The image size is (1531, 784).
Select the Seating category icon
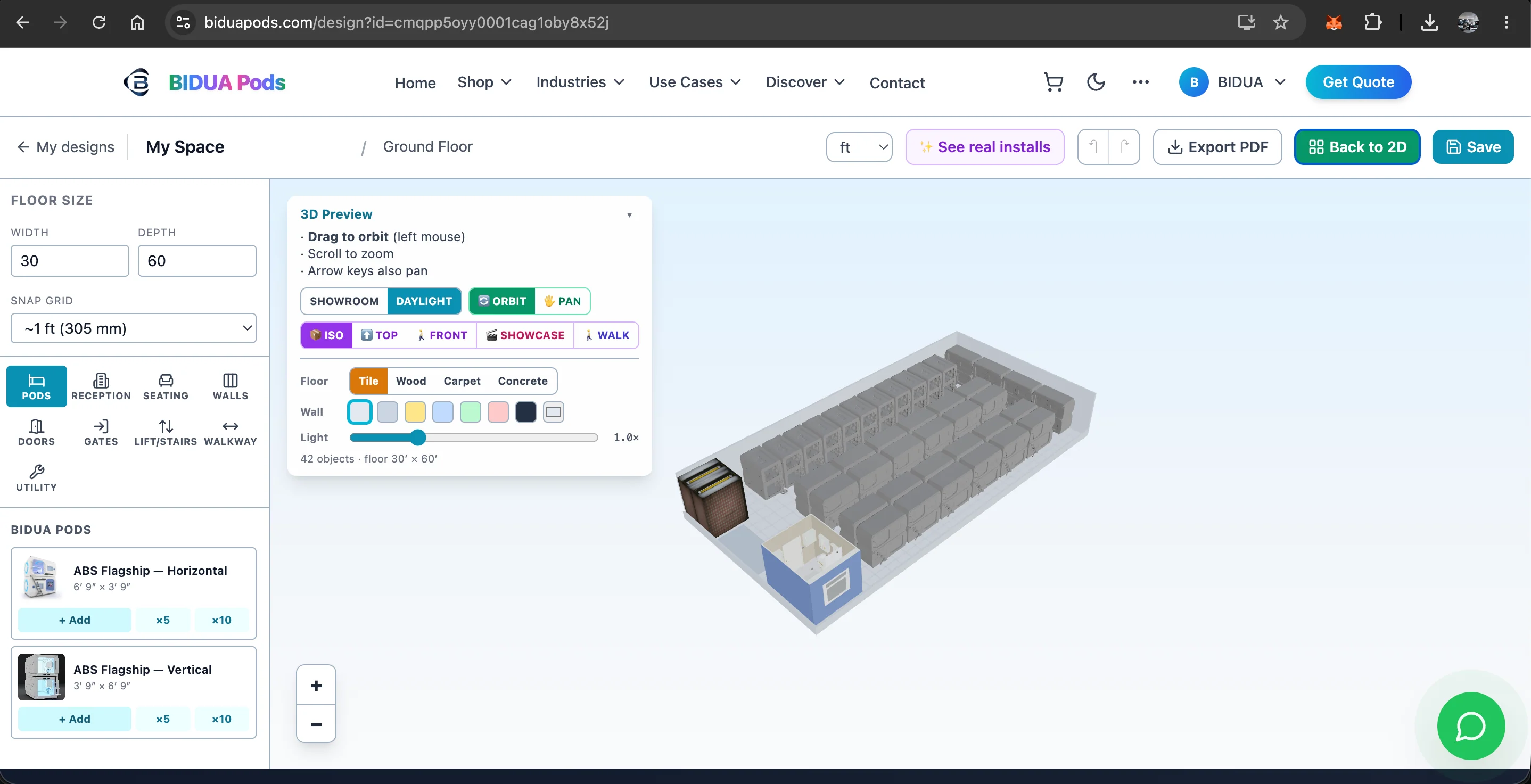166,386
